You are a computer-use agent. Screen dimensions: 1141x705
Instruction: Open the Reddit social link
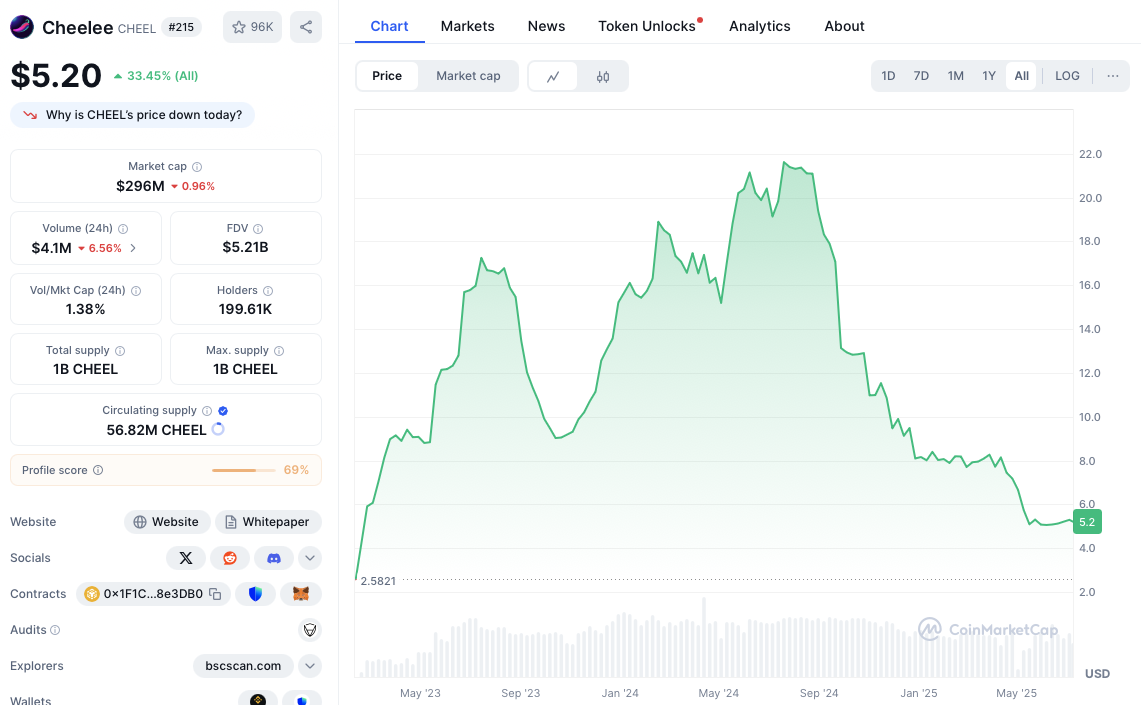point(230,558)
